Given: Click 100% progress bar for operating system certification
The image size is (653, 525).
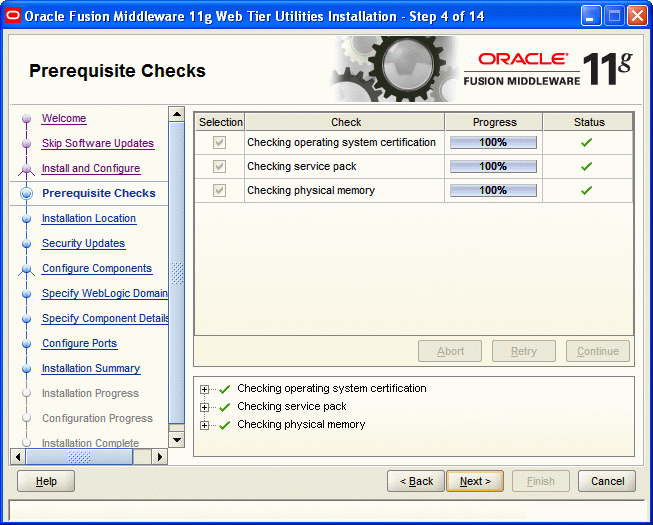Looking at the screenshot, I should point(493,142).
